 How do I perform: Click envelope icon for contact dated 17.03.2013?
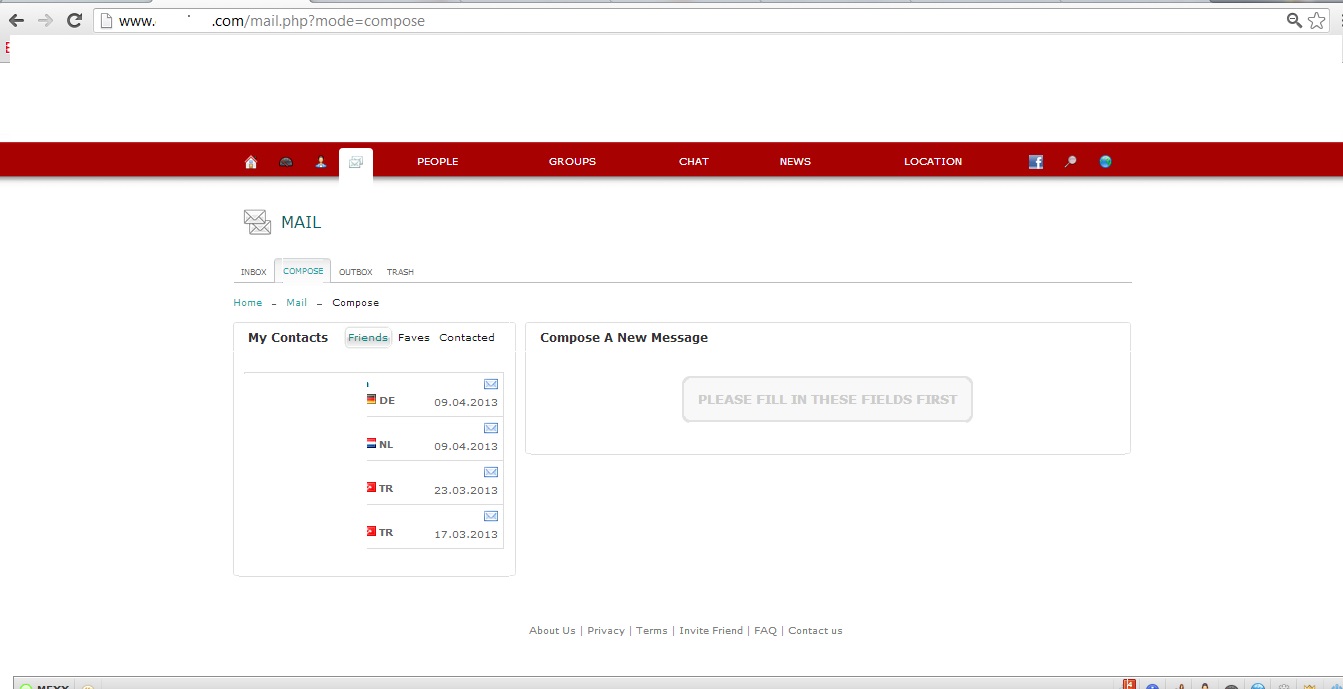pos(491,516)
